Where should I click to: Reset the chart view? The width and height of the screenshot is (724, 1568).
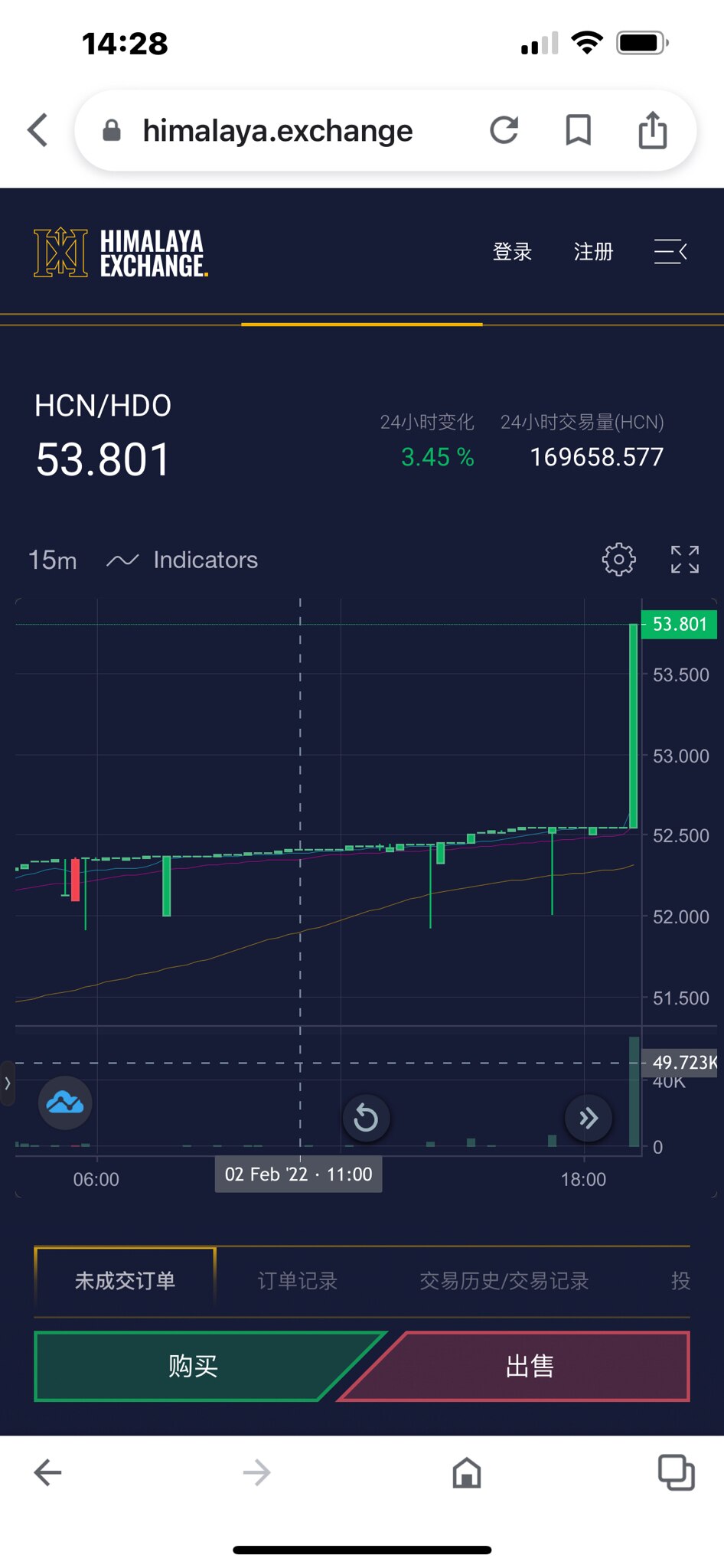(366, 1119)
